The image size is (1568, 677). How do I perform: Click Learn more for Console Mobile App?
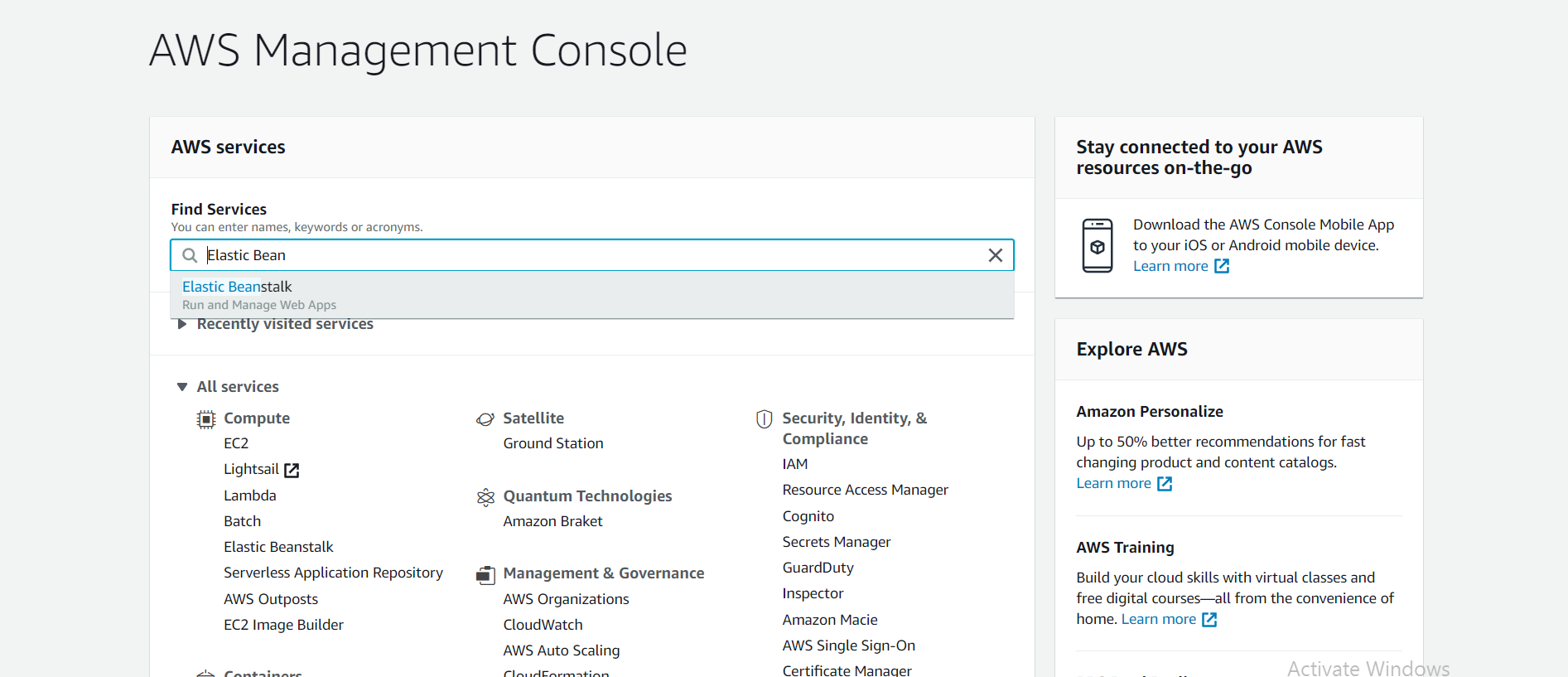click(1170, 266)
